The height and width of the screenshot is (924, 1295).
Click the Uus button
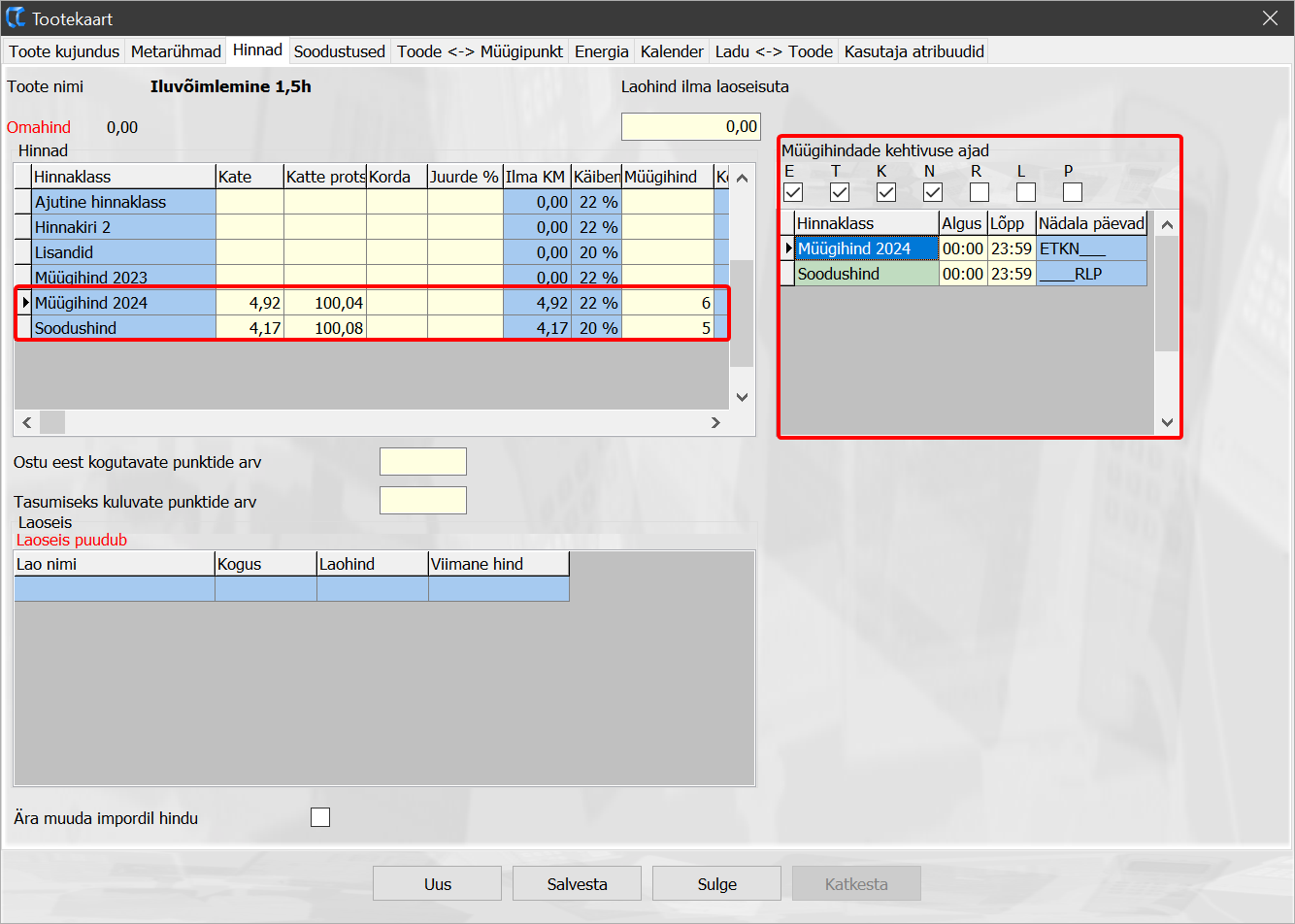click(437, 884)
